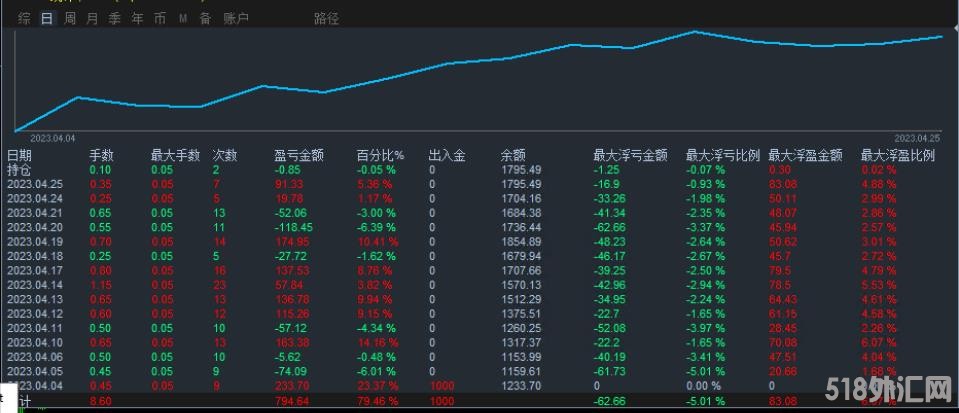Click the 2023.04.04 chart start date label

53,138
